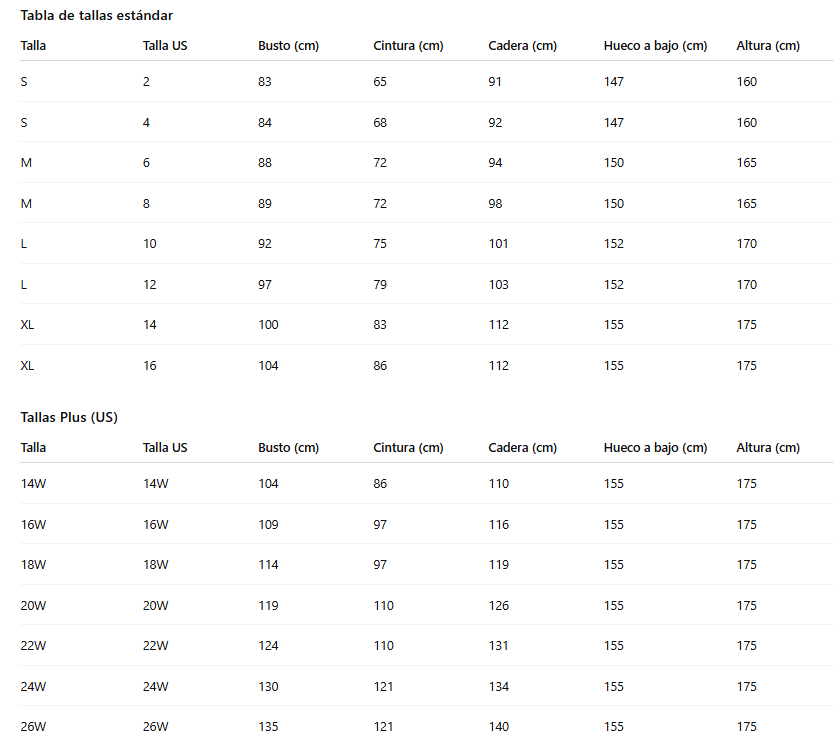Viewport: 834px width, 751px height.
Task: Click hip value 126 in the 20W row
Action: [x=498, y=606]
